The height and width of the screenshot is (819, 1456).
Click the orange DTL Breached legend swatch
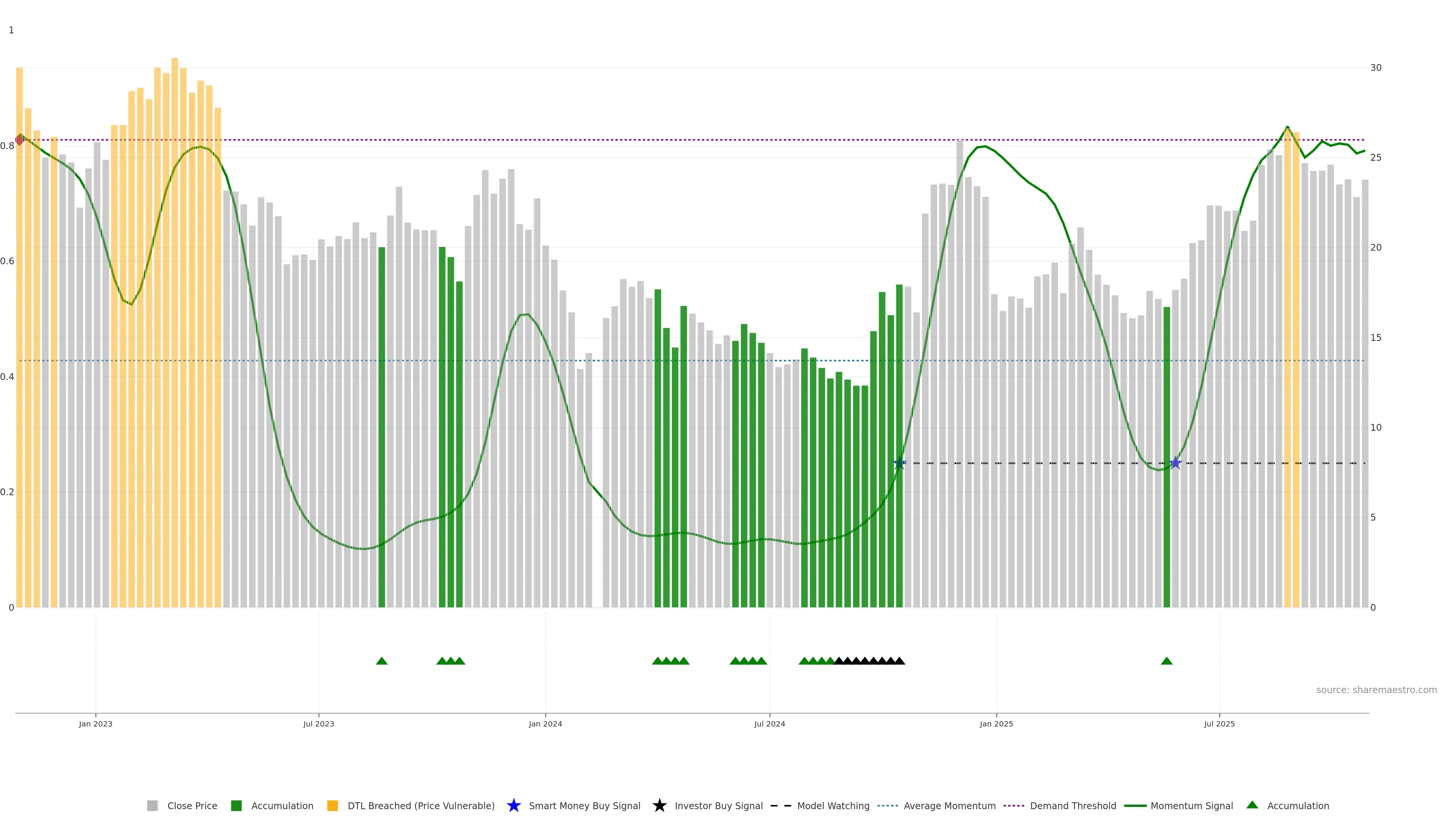coord(333,806)
